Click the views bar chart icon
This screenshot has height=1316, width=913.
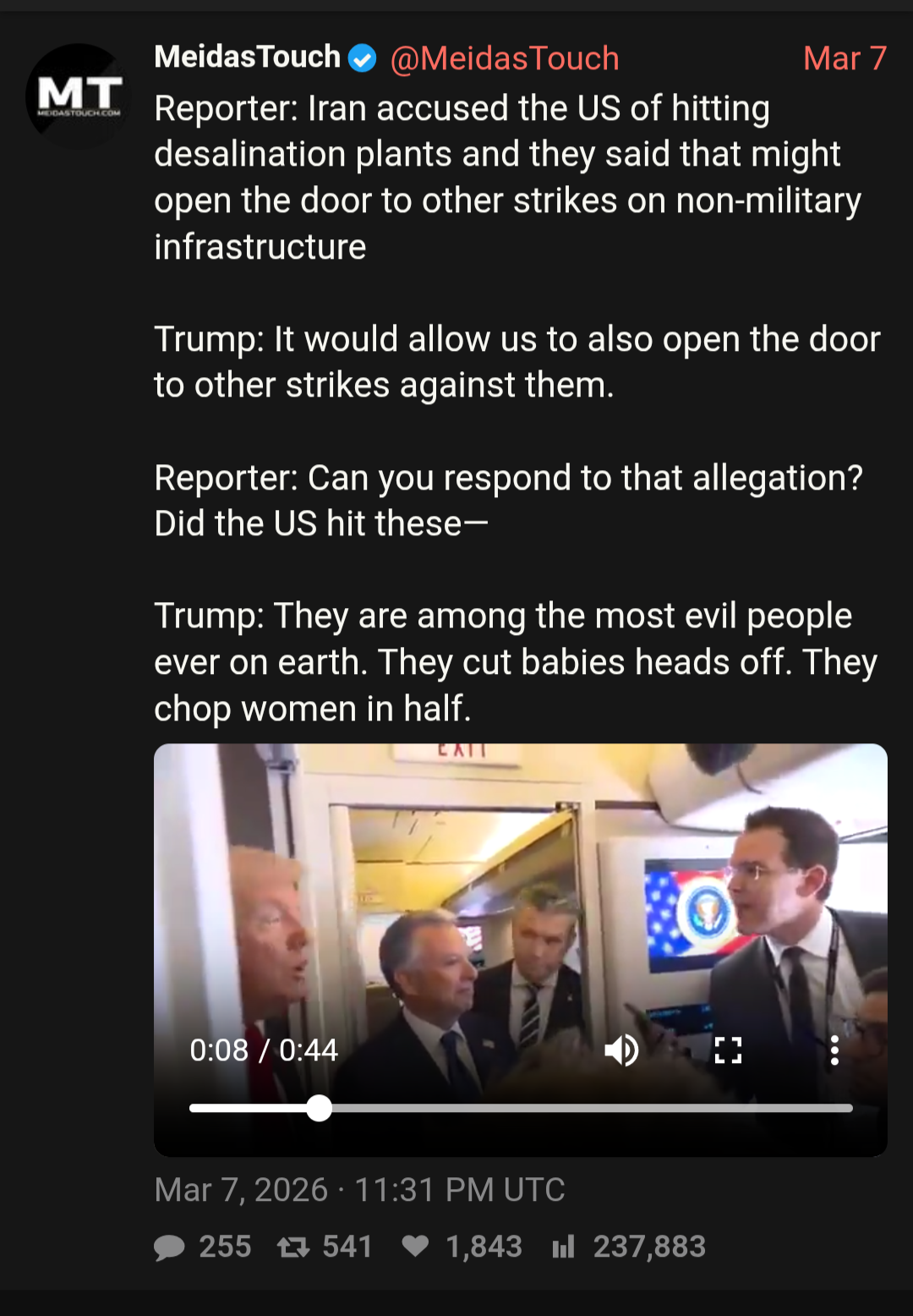click(x=563, y=1247)
